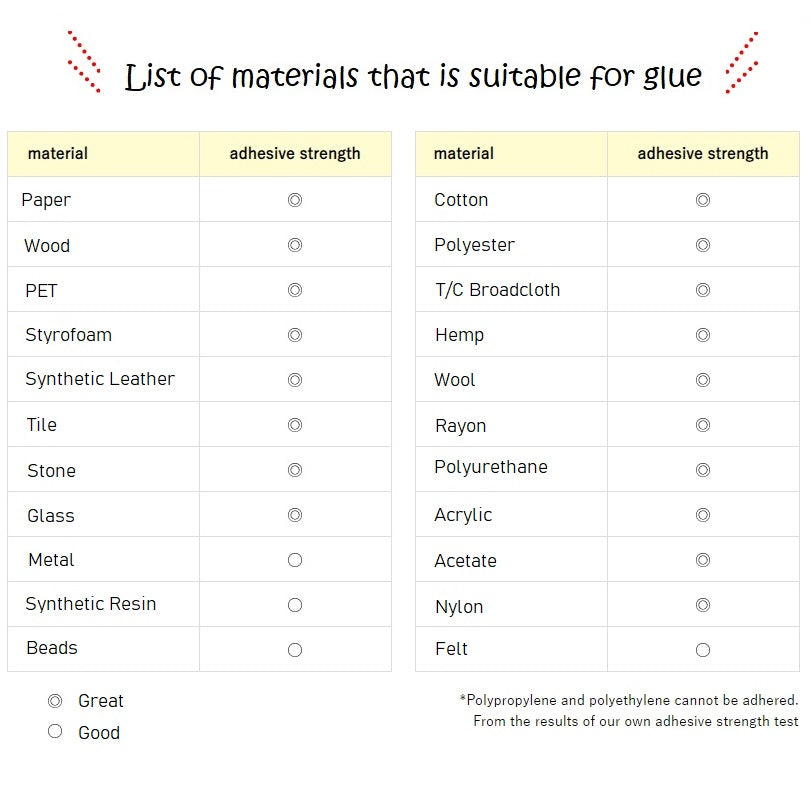Viewport: 812px width, 812px height.
Task: Select the double-circle rating beside Cotton
Action: (703, 200)
